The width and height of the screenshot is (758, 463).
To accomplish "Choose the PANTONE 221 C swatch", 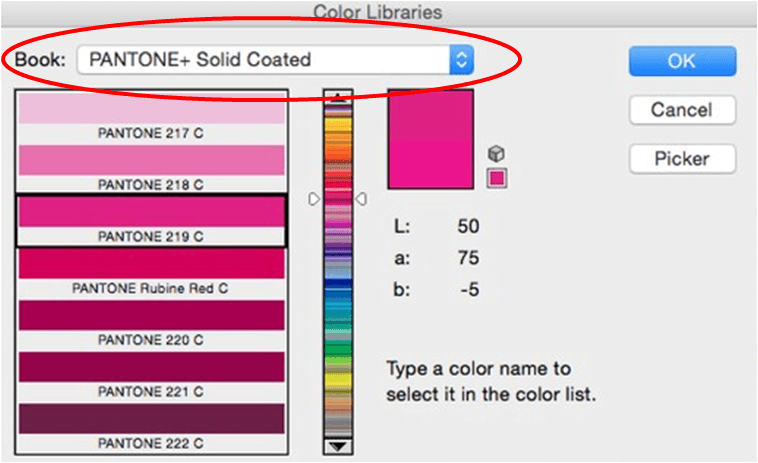I will 152,368.
